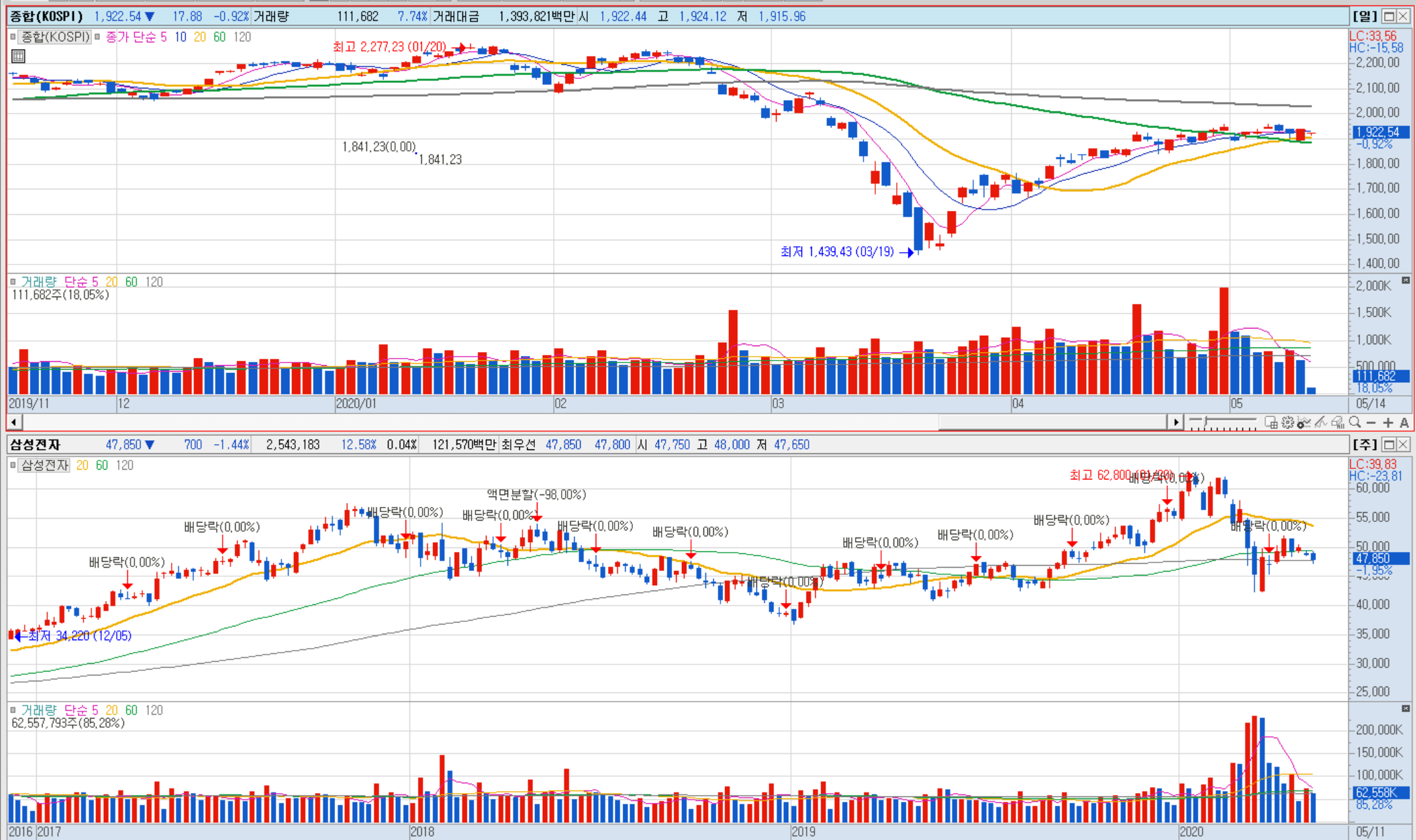Screen dimensions: 1416x840
Task: Click the chart settings gear icon
Action: tap(1287, 423)
